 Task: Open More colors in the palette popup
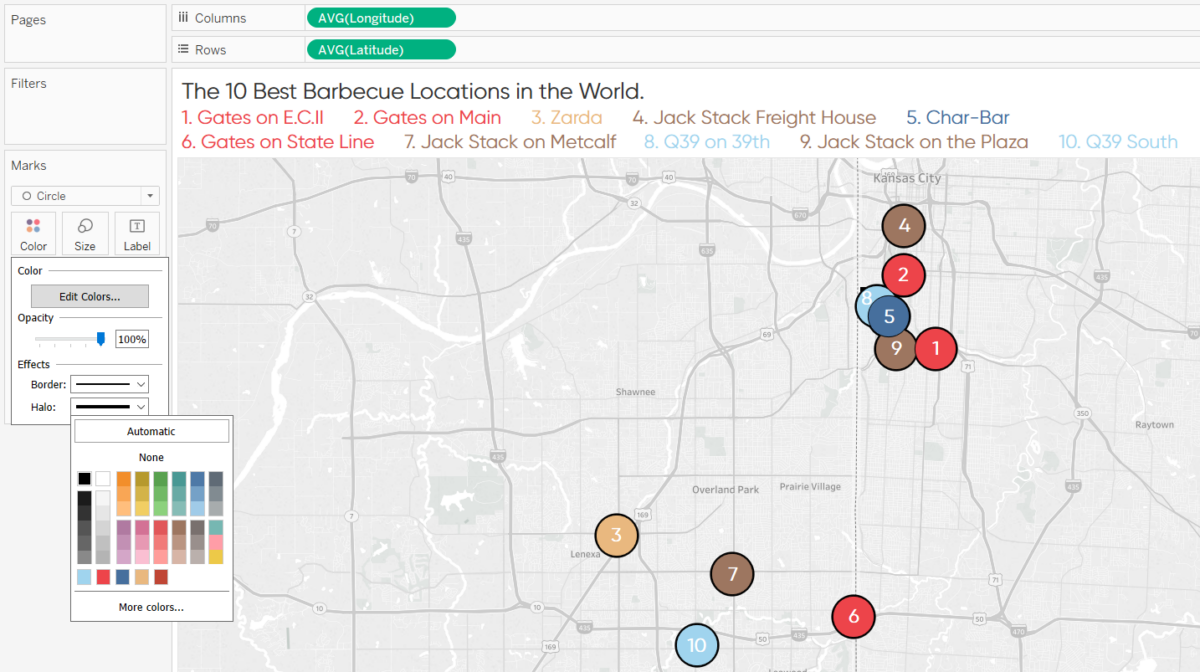coord(151,606)
